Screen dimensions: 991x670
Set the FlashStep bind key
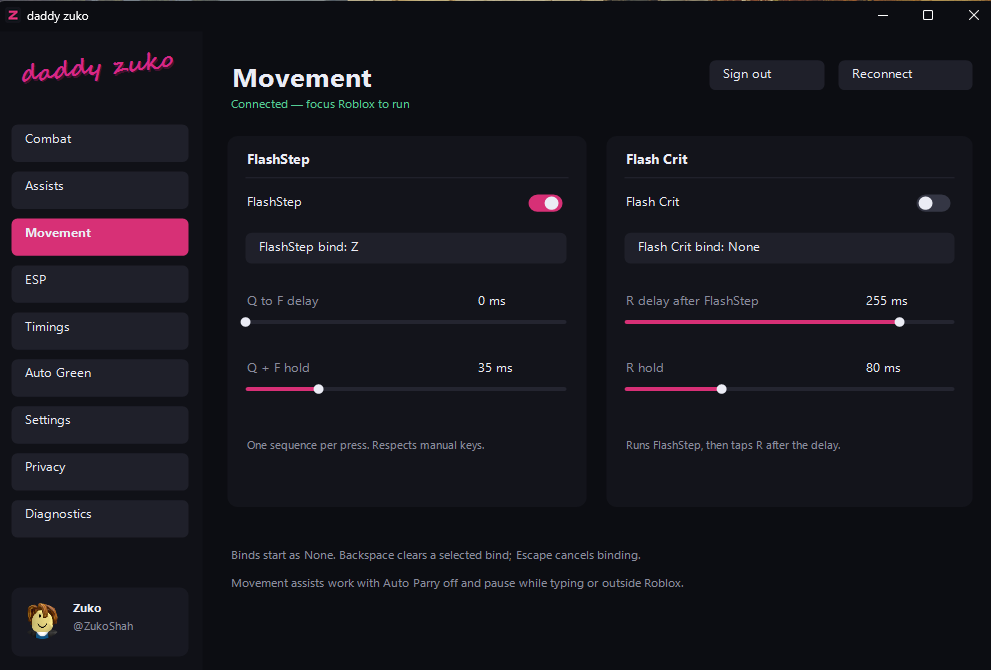click(406, 248)
